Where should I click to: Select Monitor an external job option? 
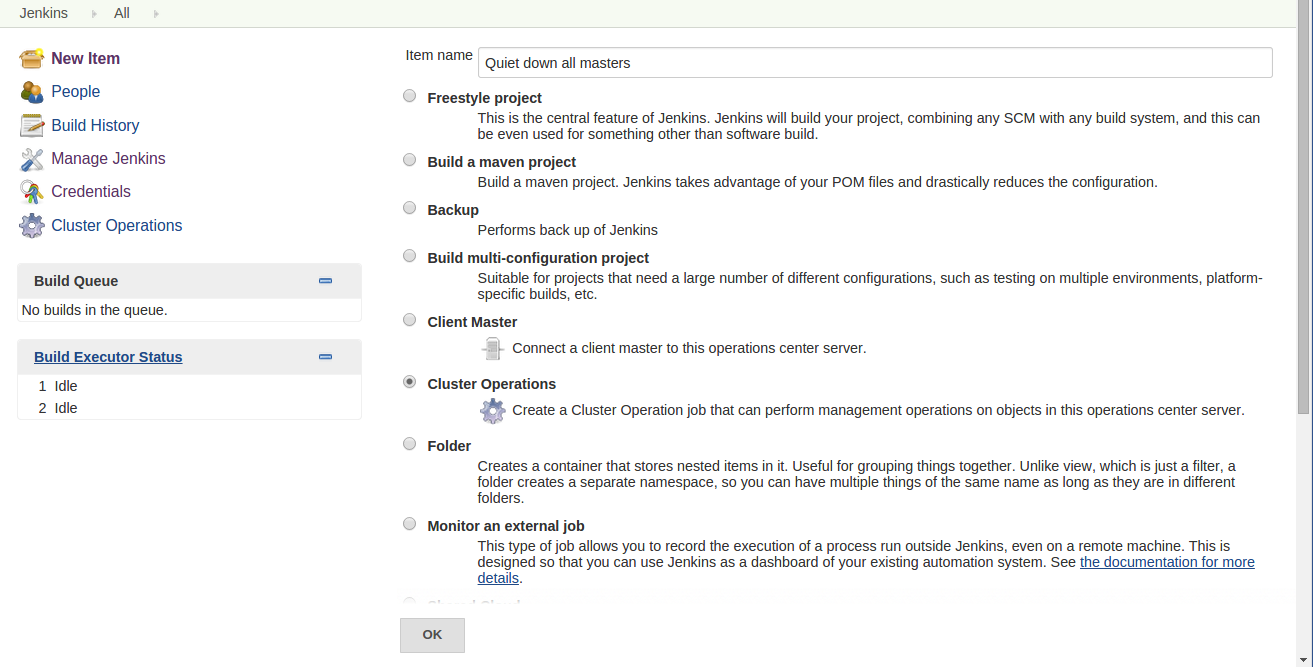pos(409,524)
